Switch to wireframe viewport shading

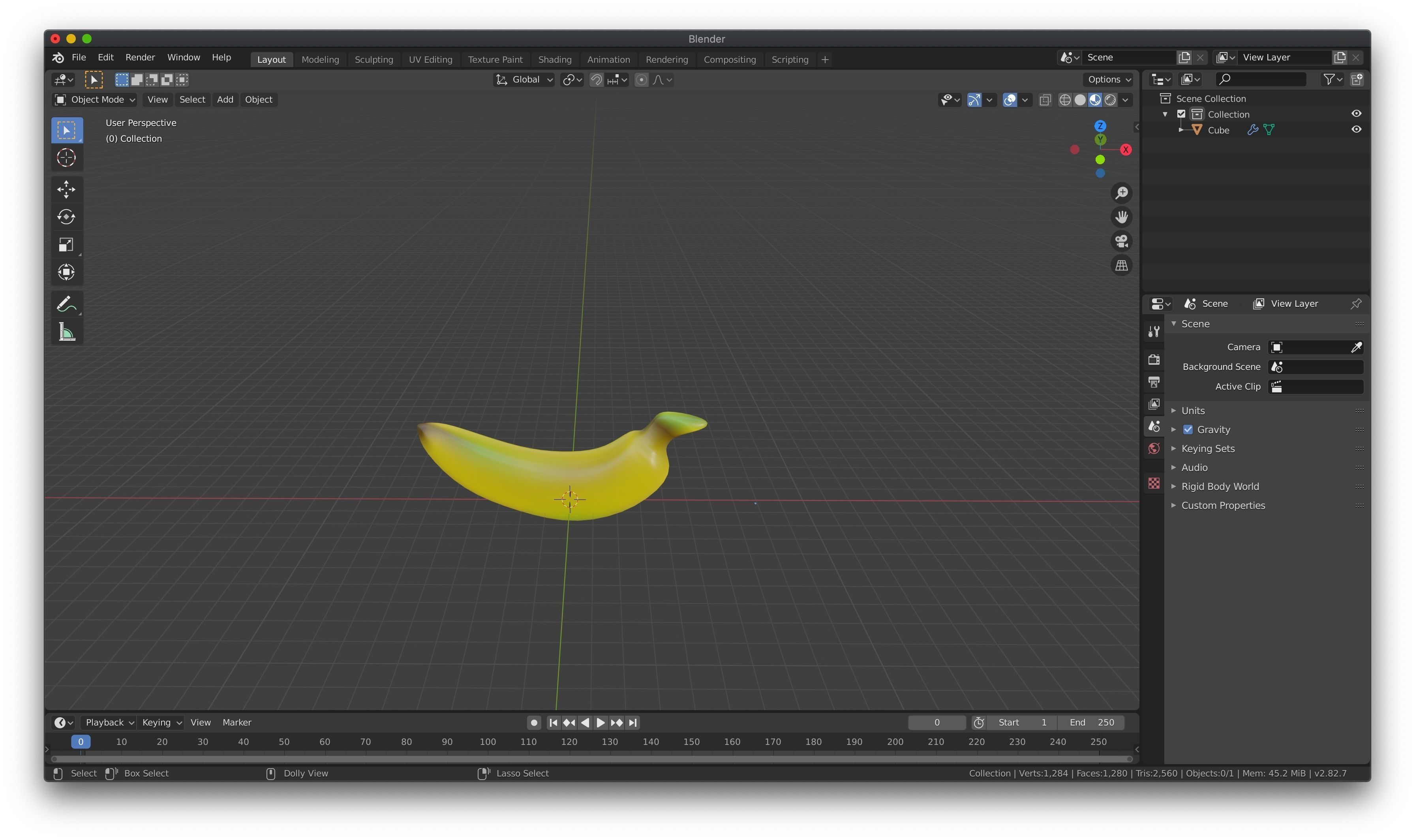click(1065, 100)
